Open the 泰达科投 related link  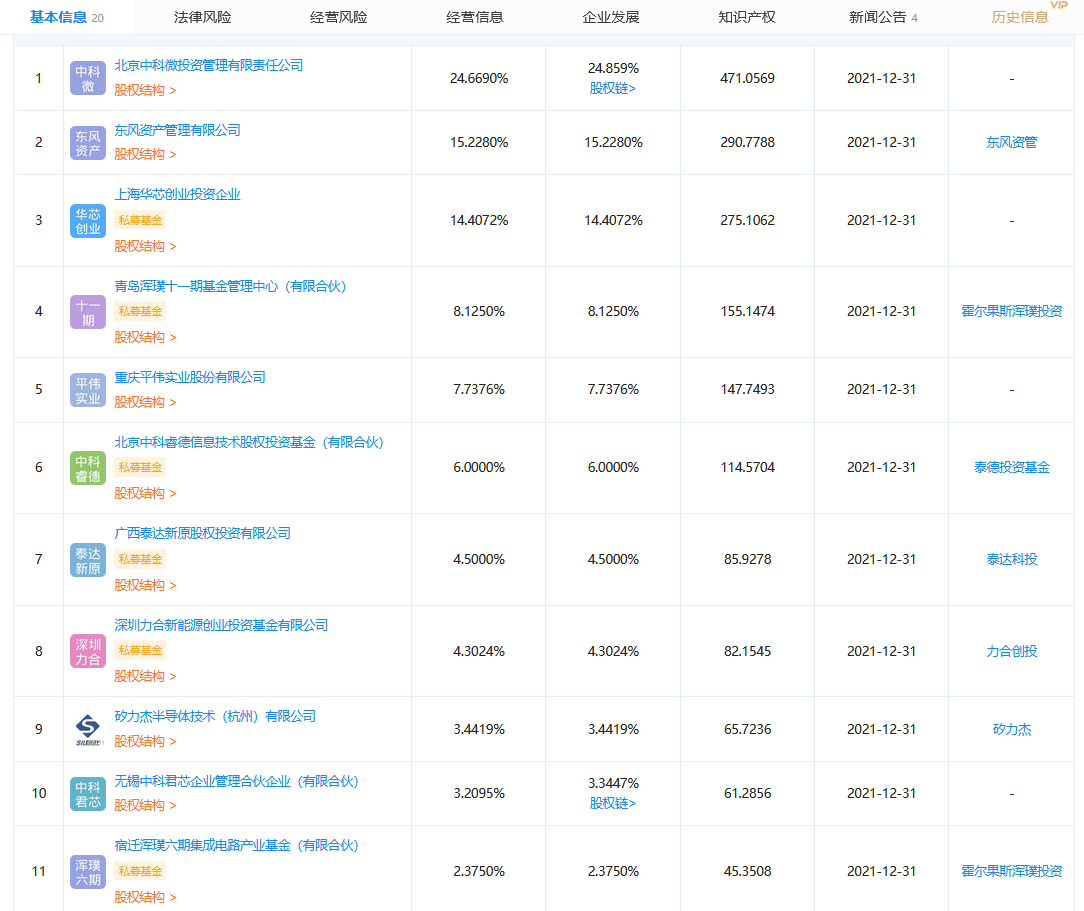coord(1011,559)
